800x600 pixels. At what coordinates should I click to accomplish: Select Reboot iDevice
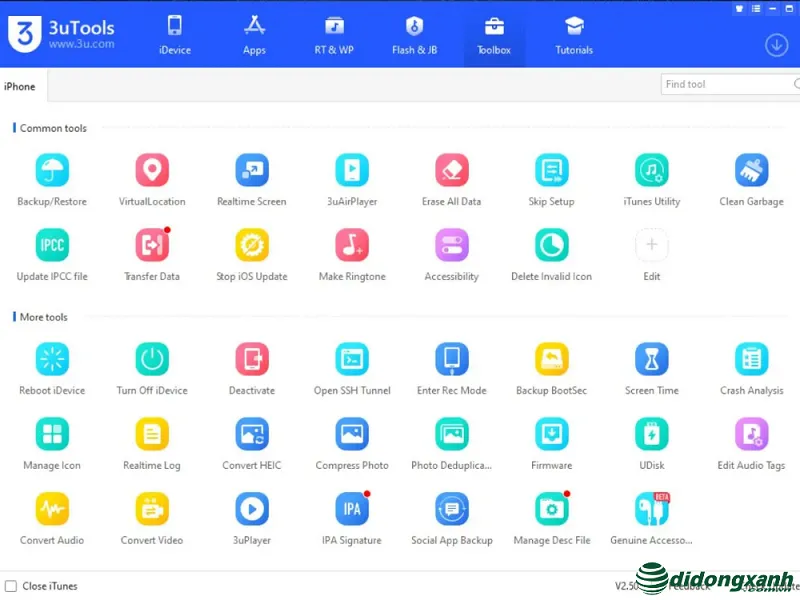pyautogui.click(x=52, y=359)
